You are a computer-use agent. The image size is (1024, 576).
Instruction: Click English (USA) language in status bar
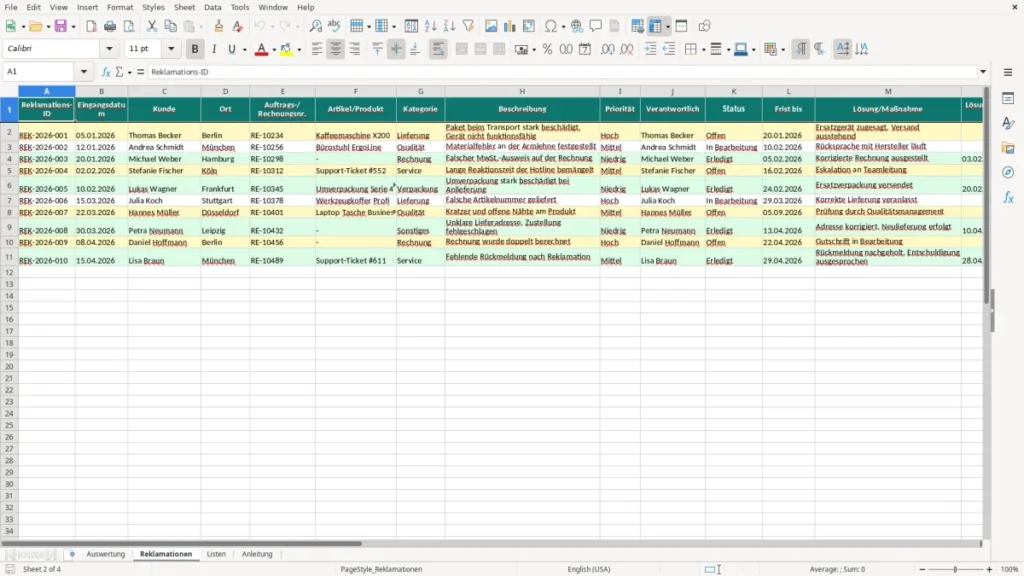coord(588,569)
